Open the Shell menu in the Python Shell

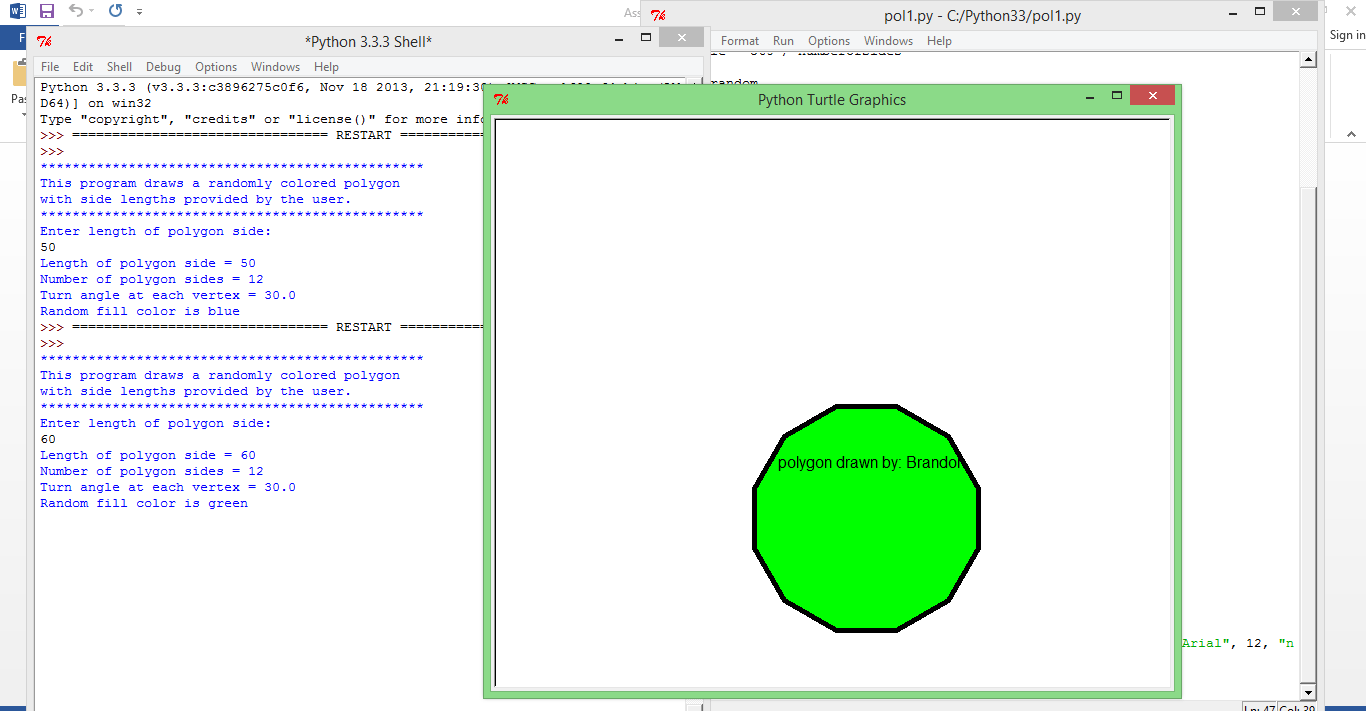pos(119,66)
